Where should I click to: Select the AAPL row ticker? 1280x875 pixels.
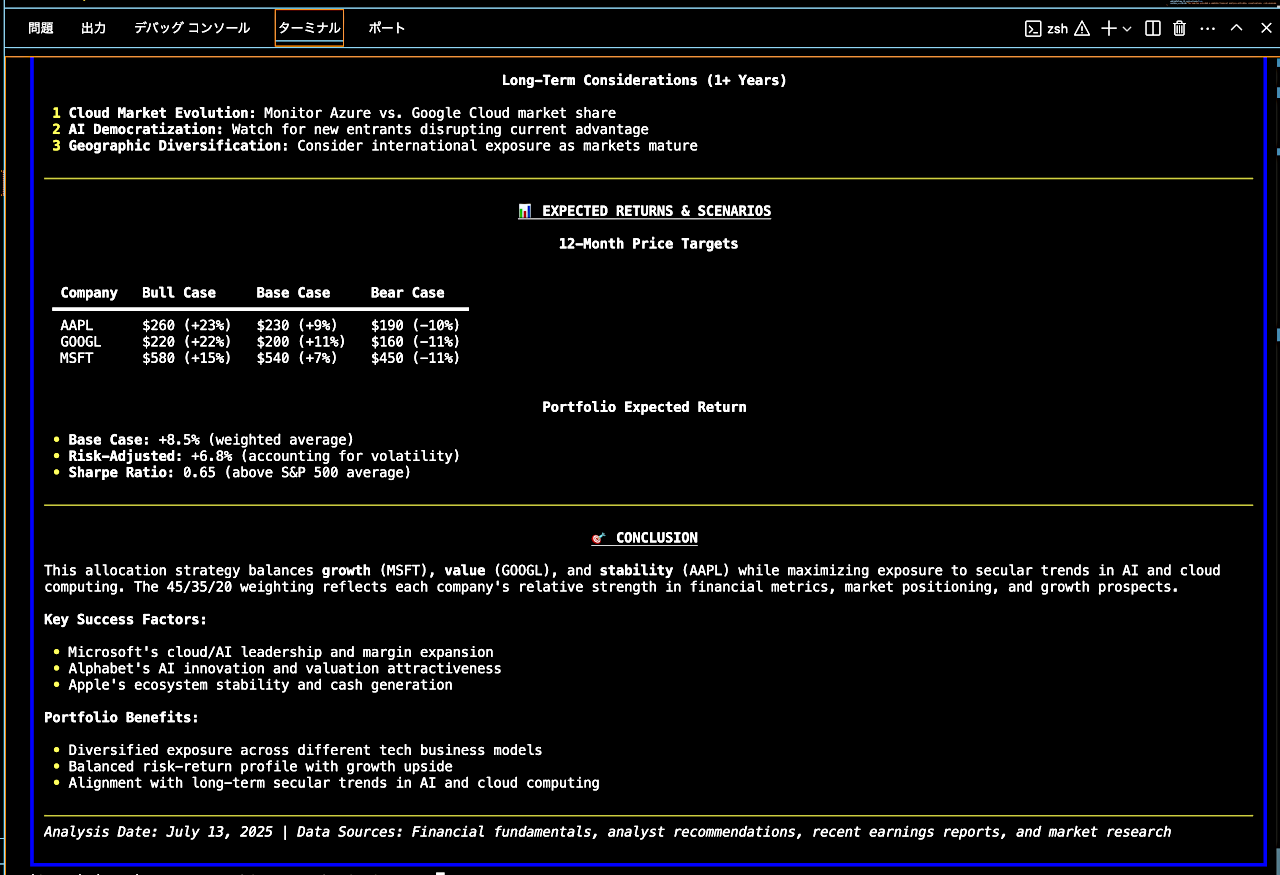[76, 325]
